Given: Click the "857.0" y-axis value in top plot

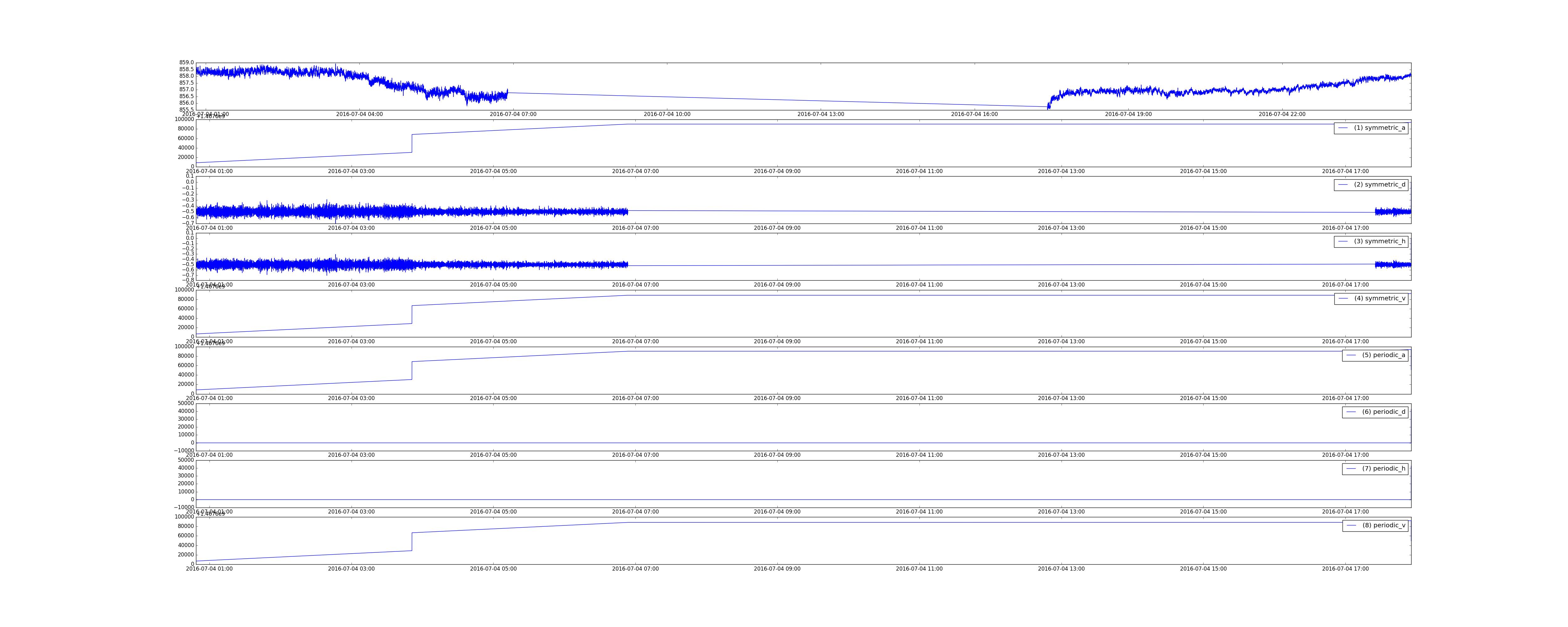Looking at the screenshot, I should pos(187,89).
